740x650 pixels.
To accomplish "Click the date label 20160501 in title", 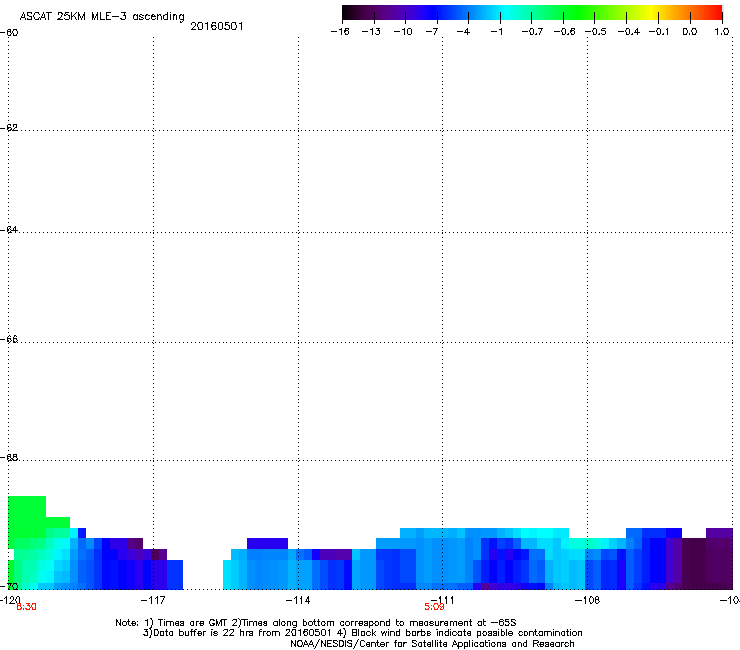I will pos(217,26).
